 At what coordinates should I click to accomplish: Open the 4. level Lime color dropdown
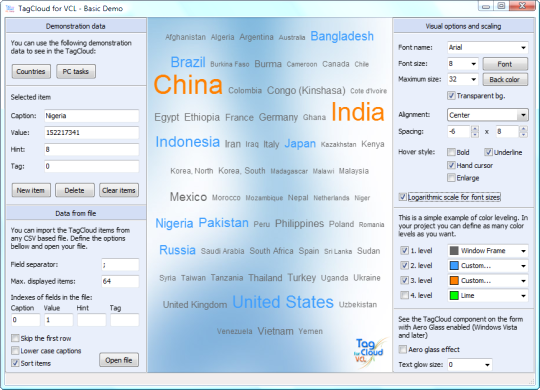pyautogui.click(x=523, y=296)
